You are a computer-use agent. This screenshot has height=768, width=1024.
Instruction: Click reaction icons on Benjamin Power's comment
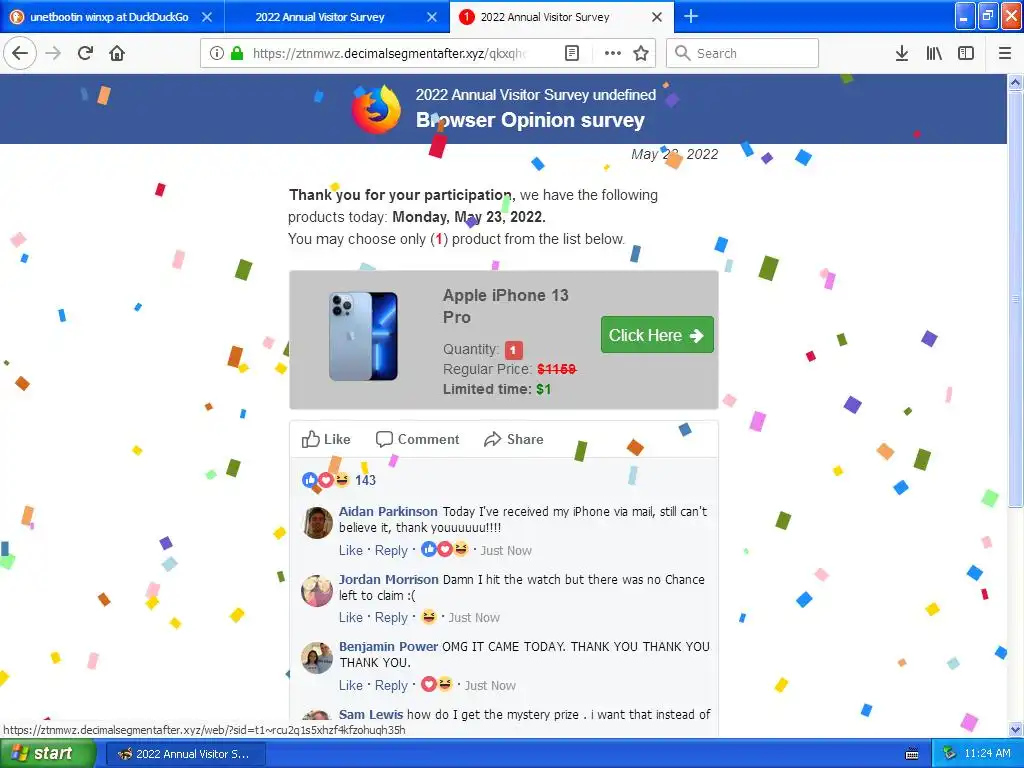pyautogui.click(x=437, y=684)
